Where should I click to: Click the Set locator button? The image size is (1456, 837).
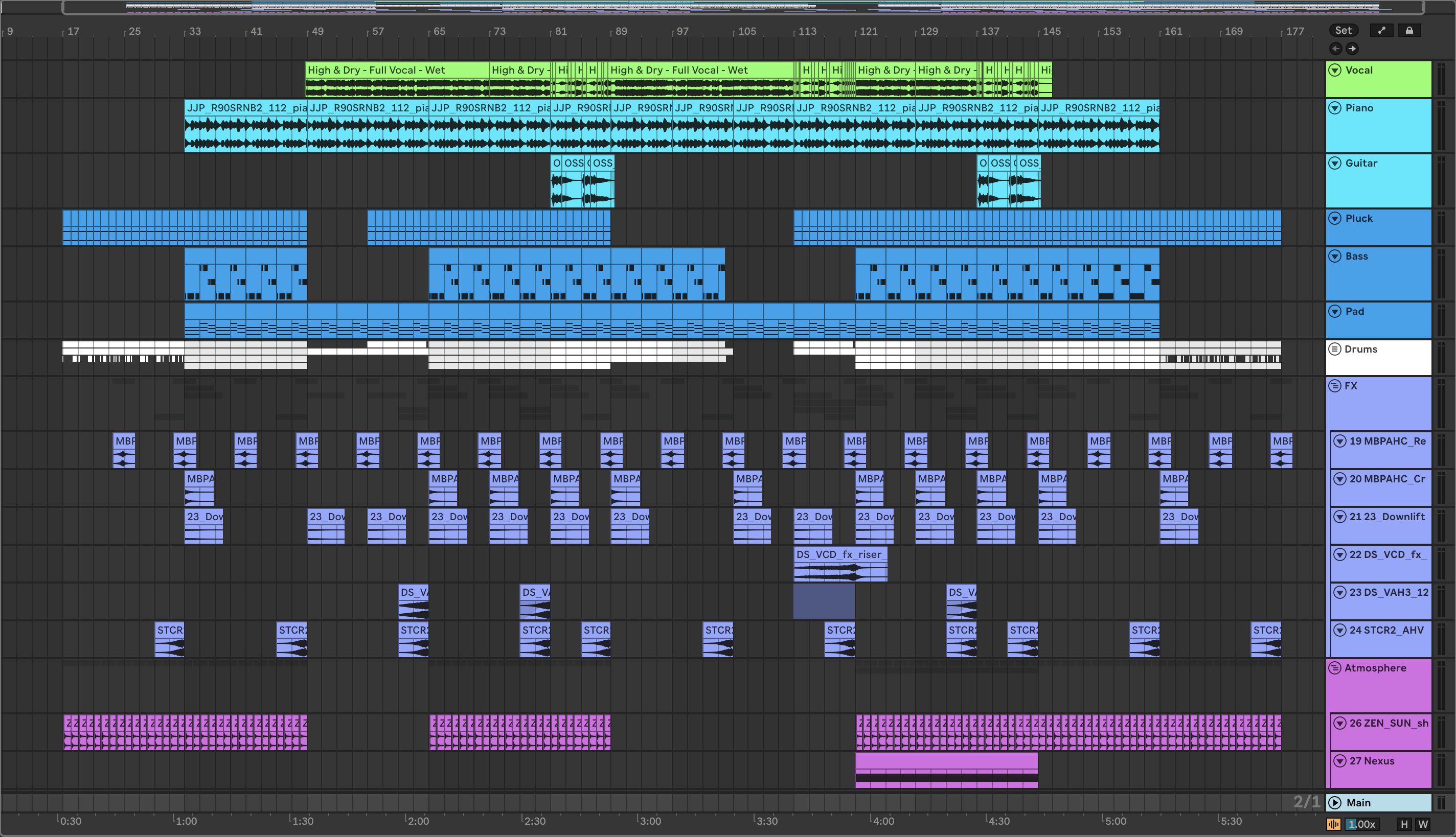pyautogui.click(x=1344, y=31)
